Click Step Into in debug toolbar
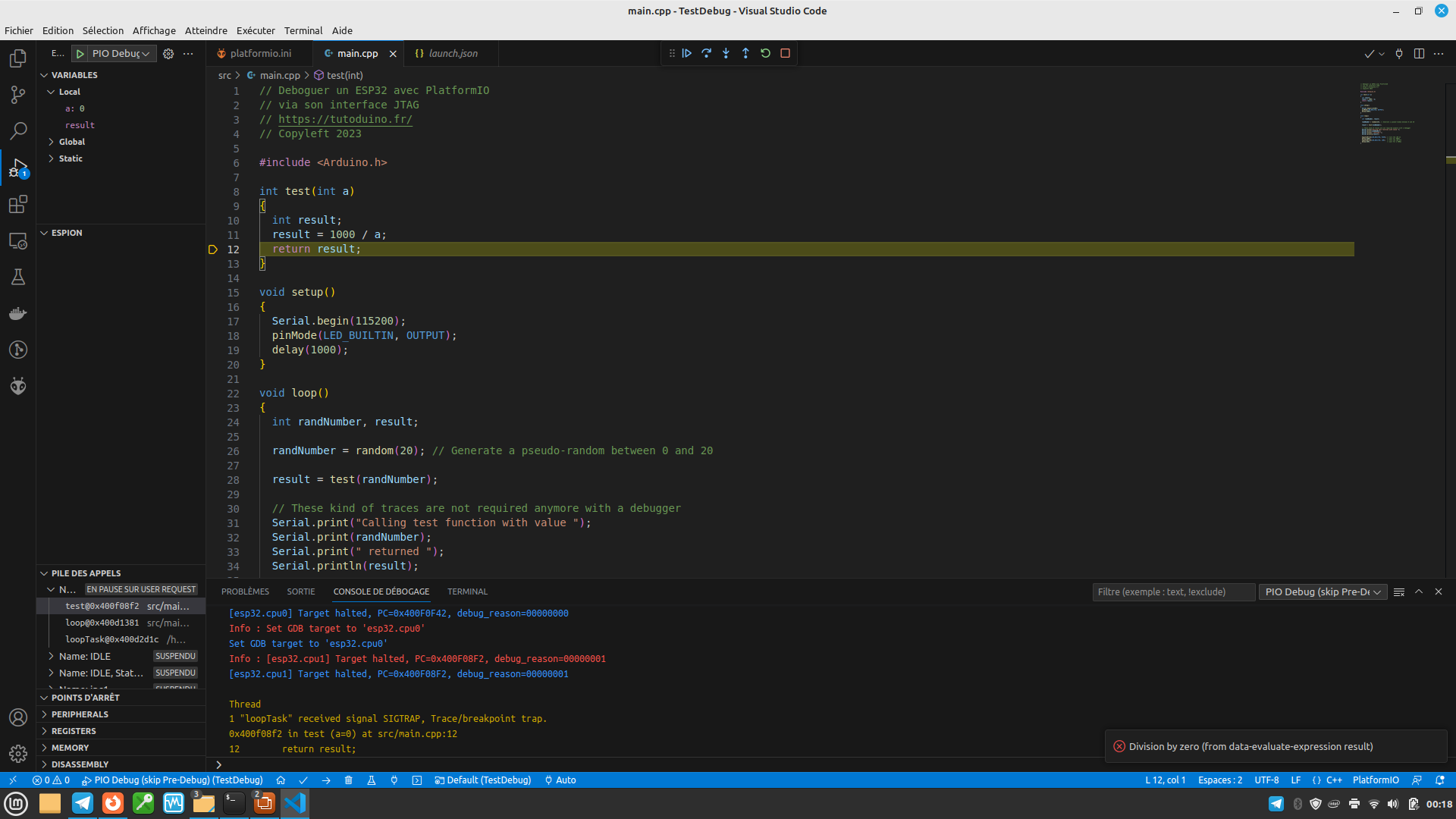1456x819 pixels. pyautogui.click(x=726, y=53)
